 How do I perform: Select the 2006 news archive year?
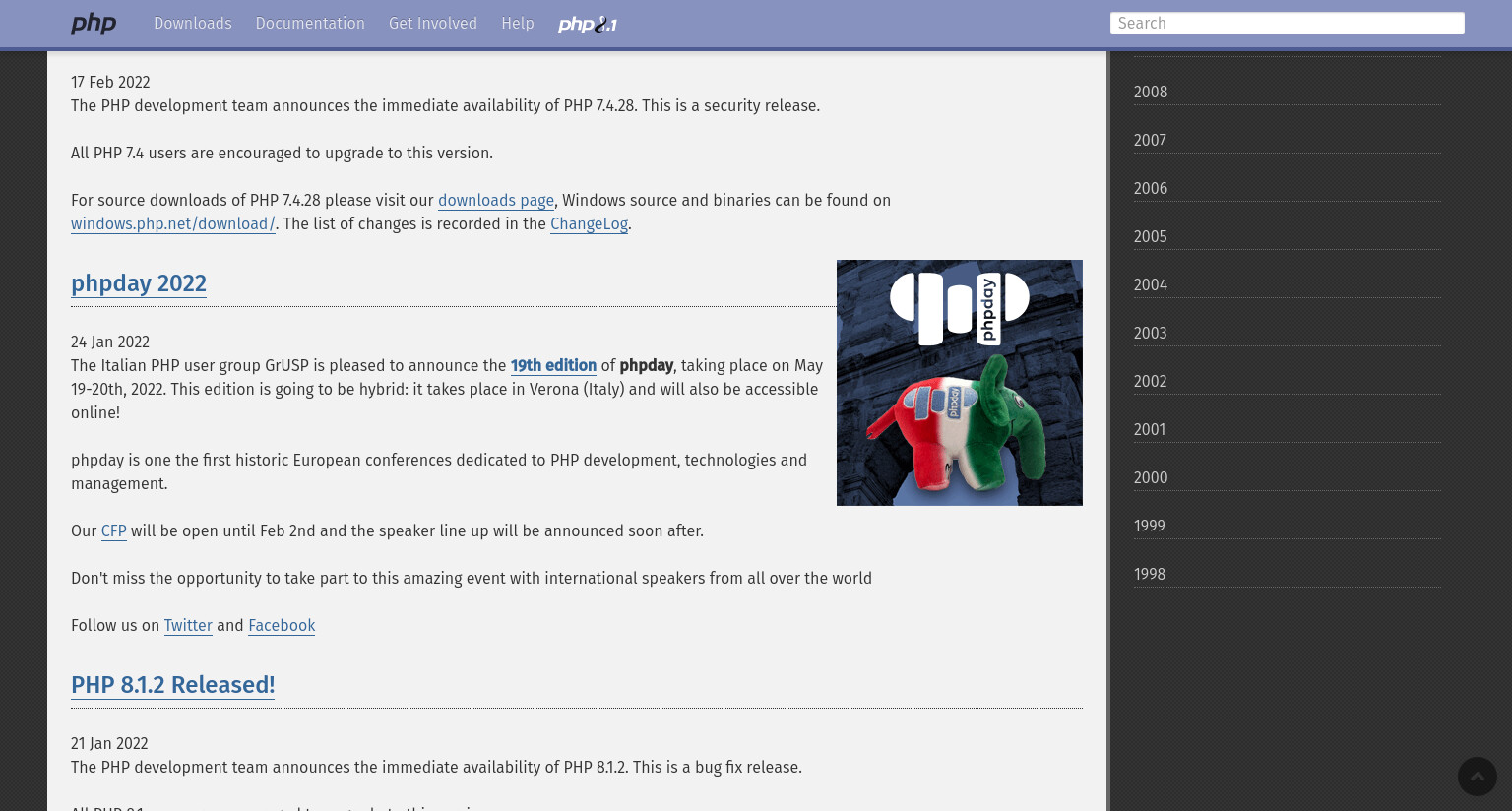1288,188
